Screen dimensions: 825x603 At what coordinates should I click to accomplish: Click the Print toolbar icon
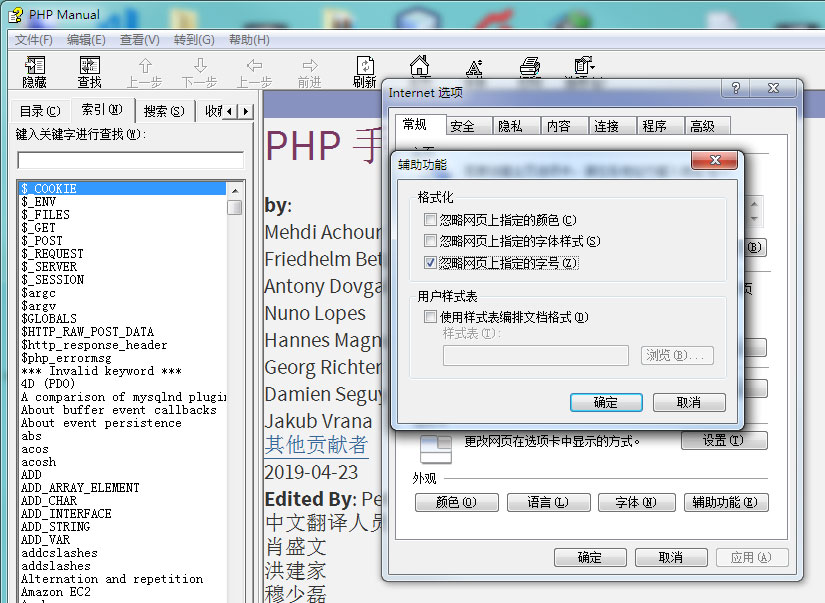pos(530,66)
